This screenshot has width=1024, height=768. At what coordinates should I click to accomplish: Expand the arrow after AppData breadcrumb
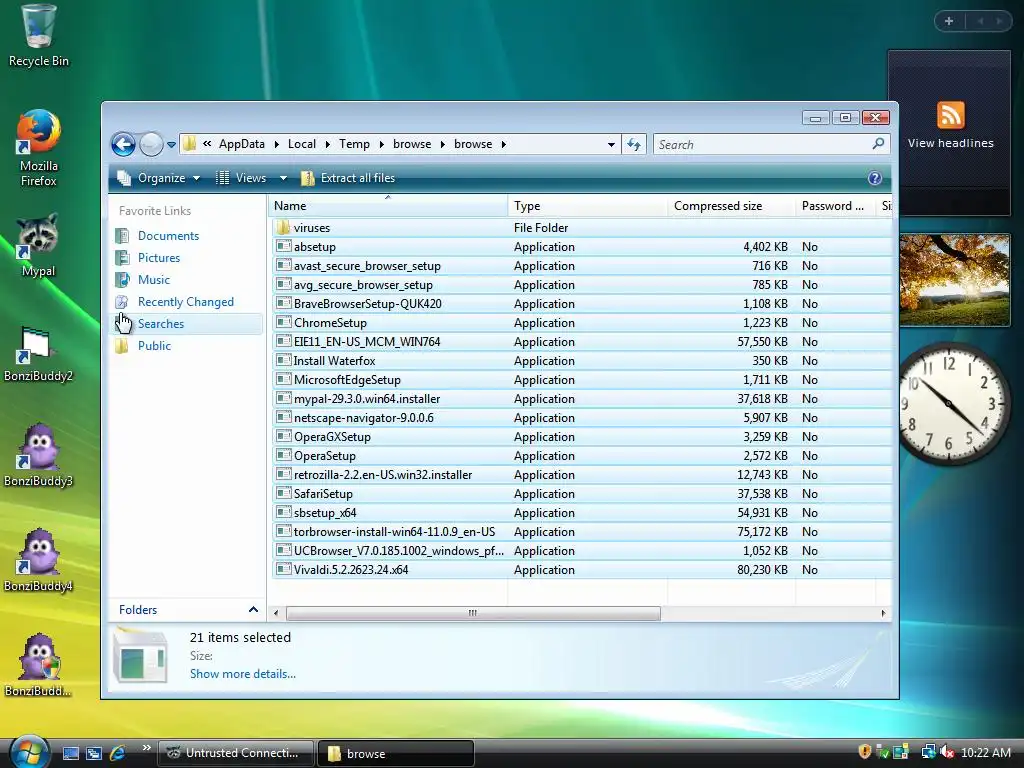(x=276, y=144)
